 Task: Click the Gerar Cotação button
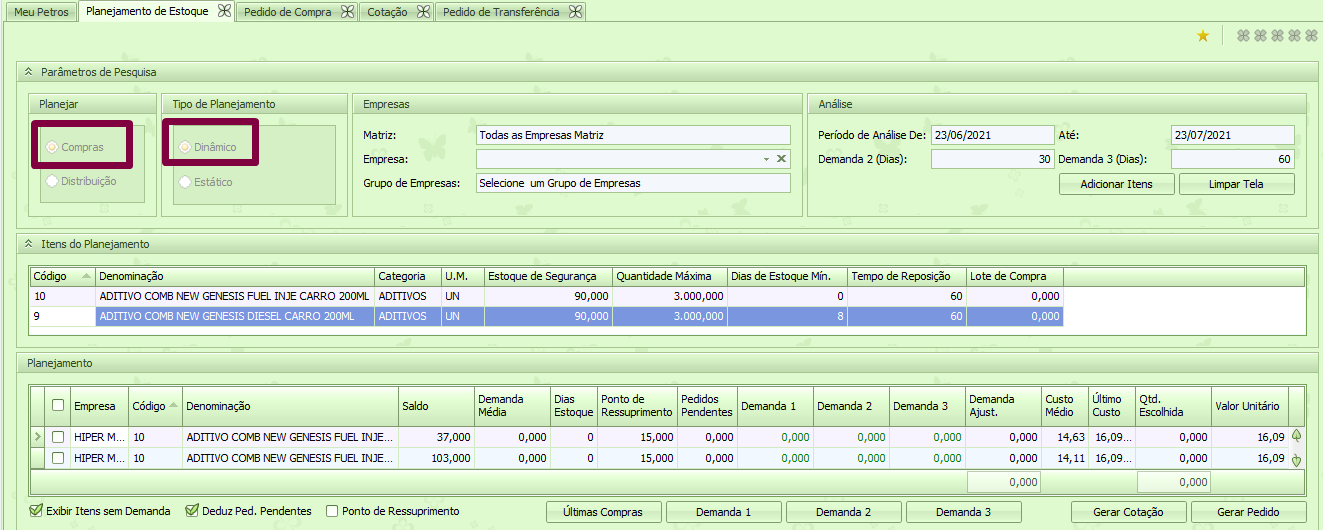(x=1128, y=512)
